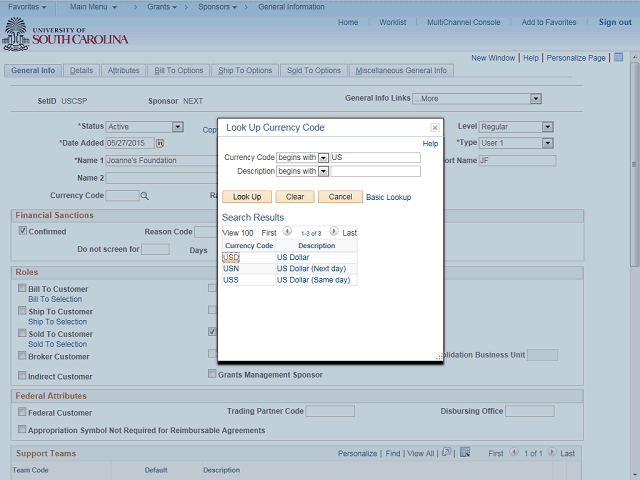Open the General Info Links dropdown
Image resolution: width=640 pixels, height=480 pixels.
click(x=536, y=99)
